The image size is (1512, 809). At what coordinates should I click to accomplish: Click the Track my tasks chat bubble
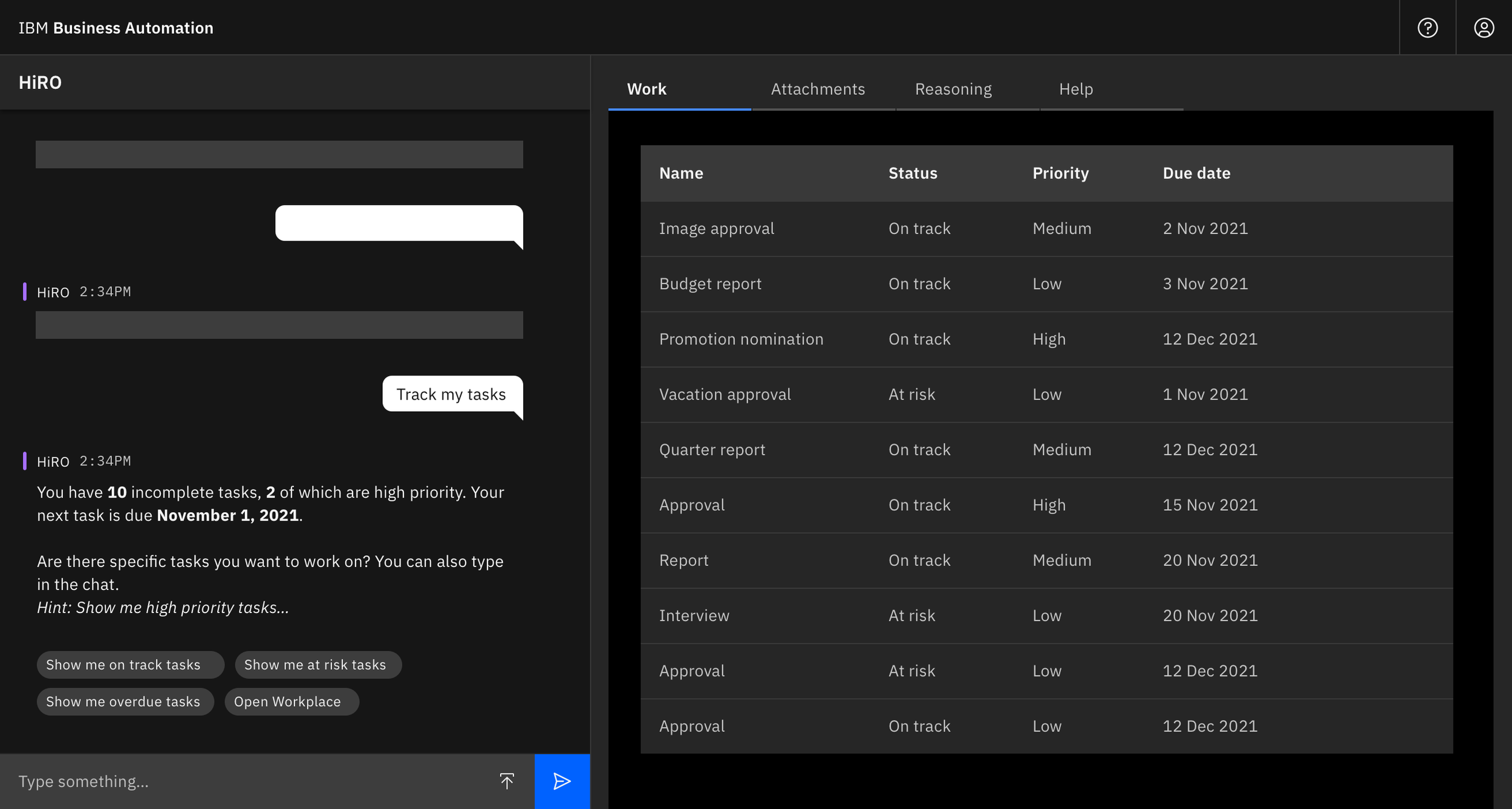click(x=452, y=395)
